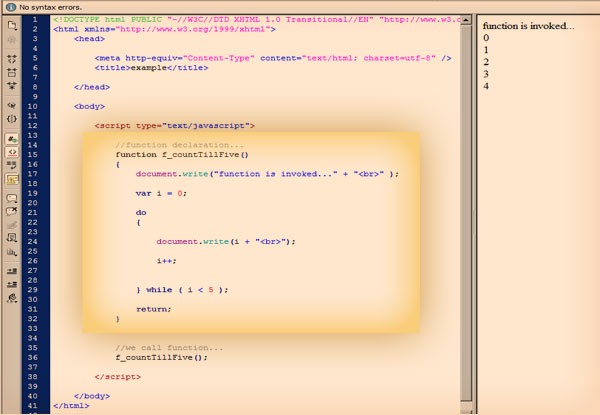
Task: Click line number 15 in gutter
Action: [33, 155]
